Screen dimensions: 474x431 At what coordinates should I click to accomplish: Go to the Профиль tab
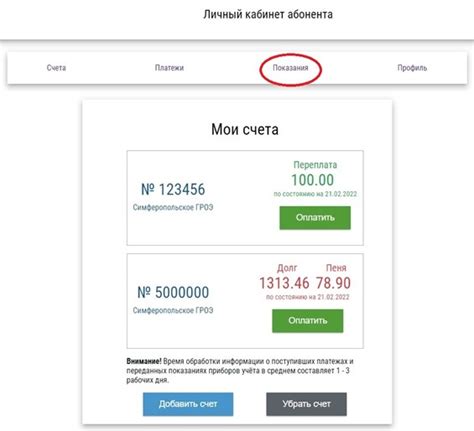point(412,68)
